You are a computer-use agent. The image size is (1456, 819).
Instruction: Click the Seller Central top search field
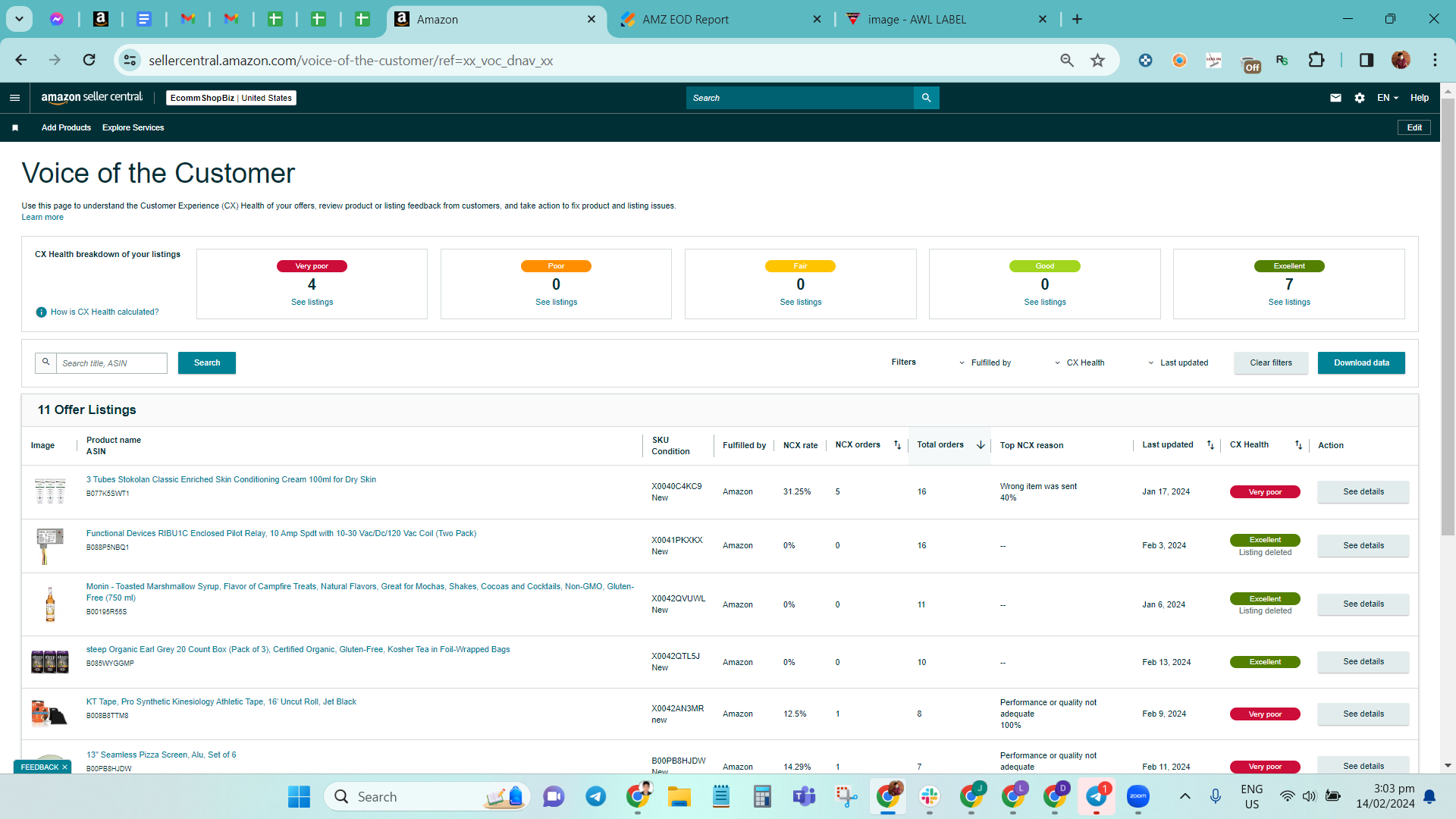(800, 98)
